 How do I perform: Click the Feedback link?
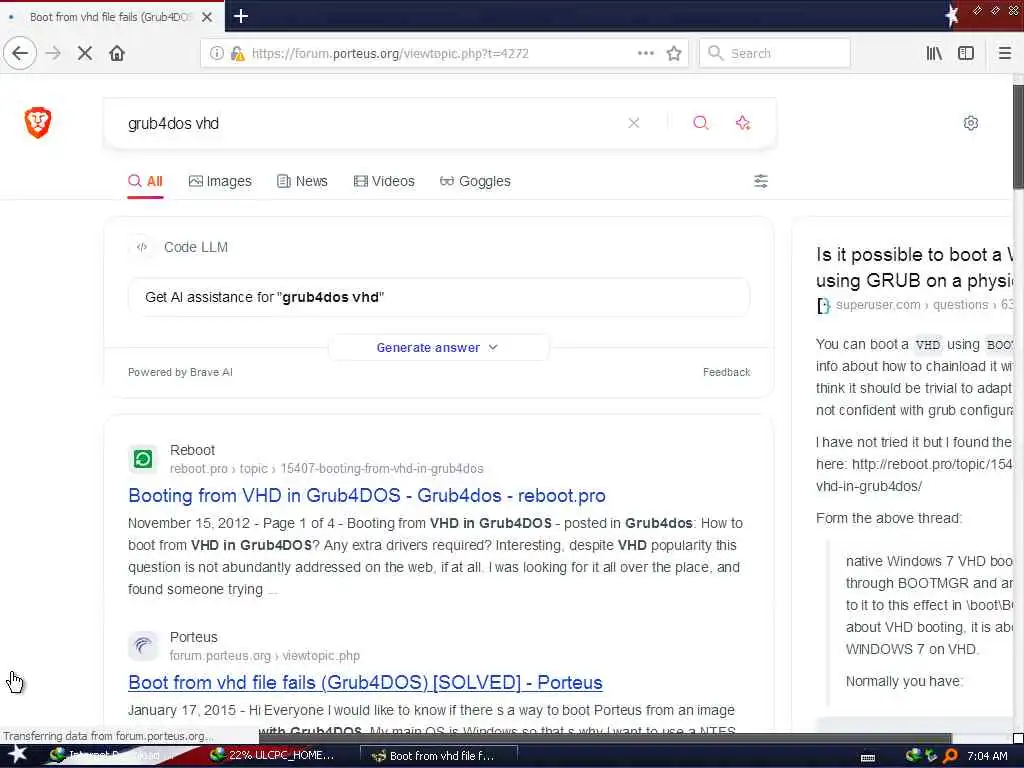(x=726, y=372)
